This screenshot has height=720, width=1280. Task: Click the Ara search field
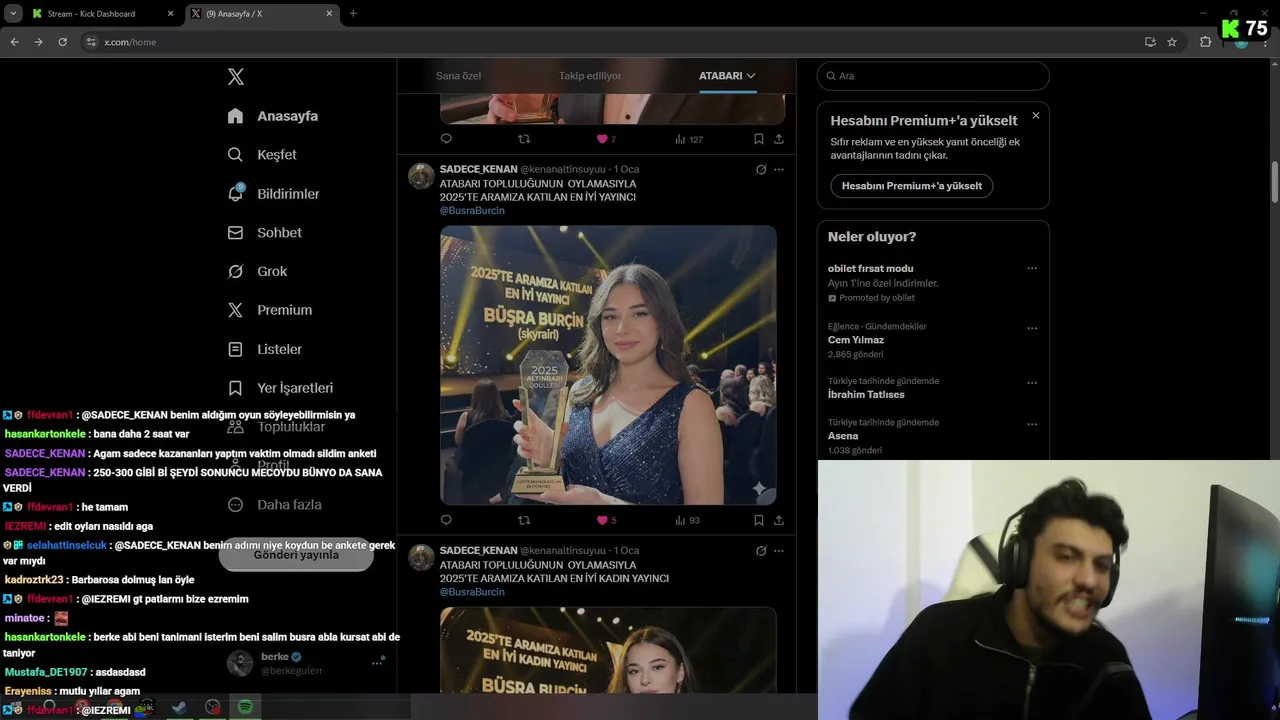933,76
